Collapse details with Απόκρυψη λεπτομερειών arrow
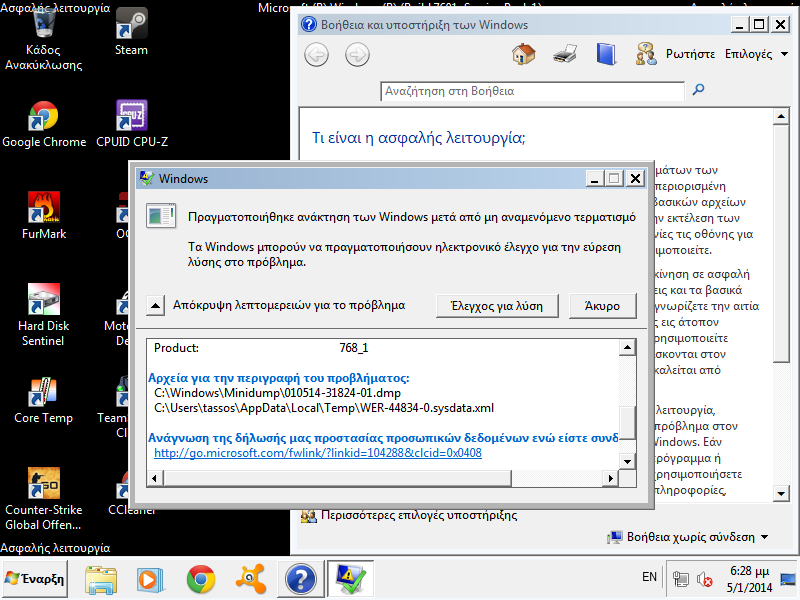 click(156, 306)
